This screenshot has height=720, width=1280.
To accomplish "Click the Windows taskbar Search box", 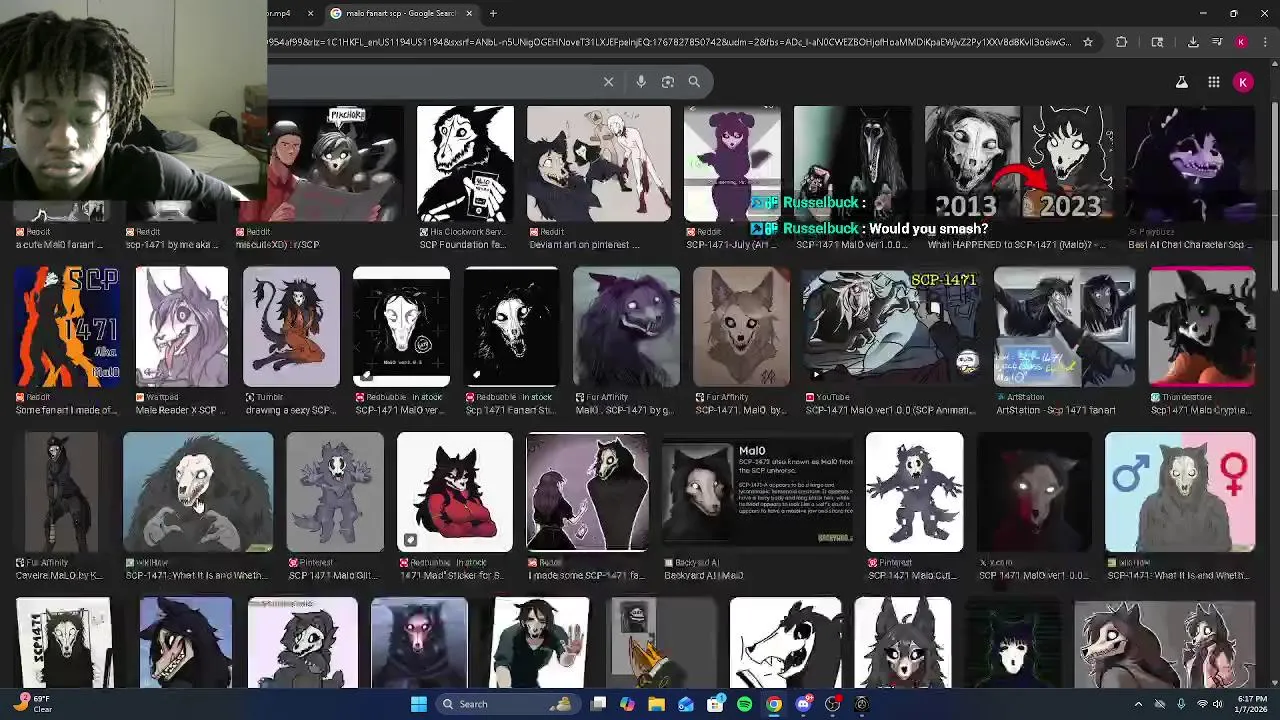I will [509, 704].
